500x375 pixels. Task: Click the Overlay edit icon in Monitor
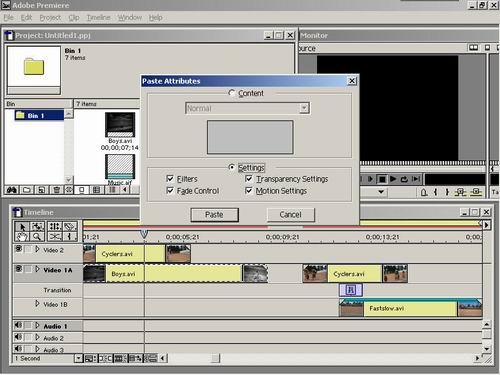tap(476, 192)
